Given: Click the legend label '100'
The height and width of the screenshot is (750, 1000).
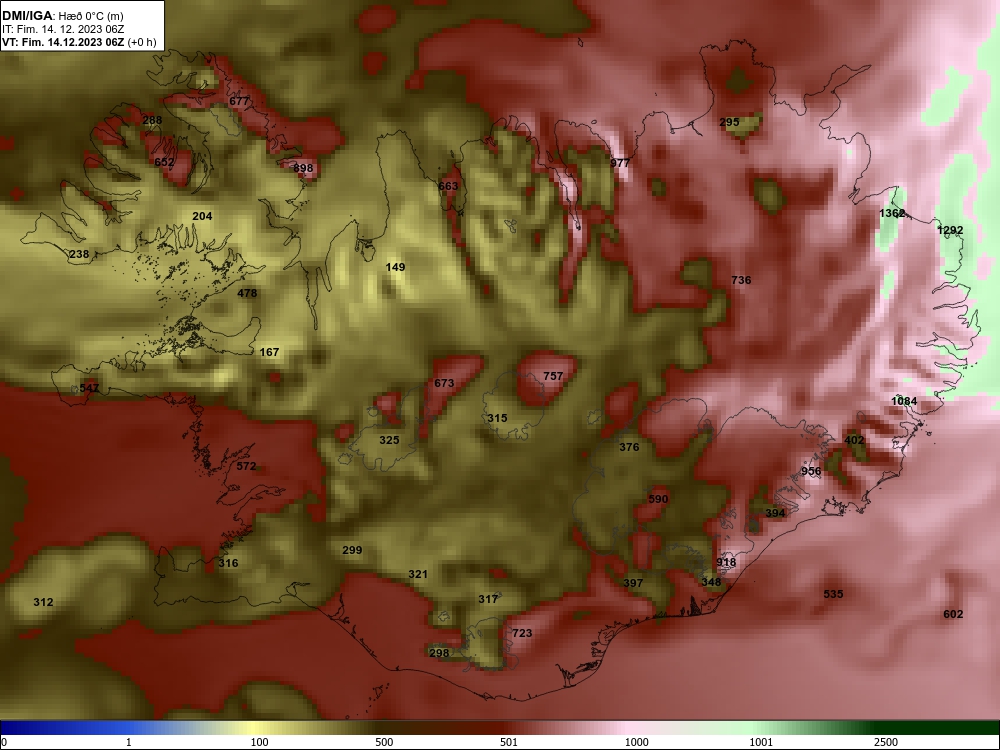Looking at the screenshot, I should (x=259, y=742).
